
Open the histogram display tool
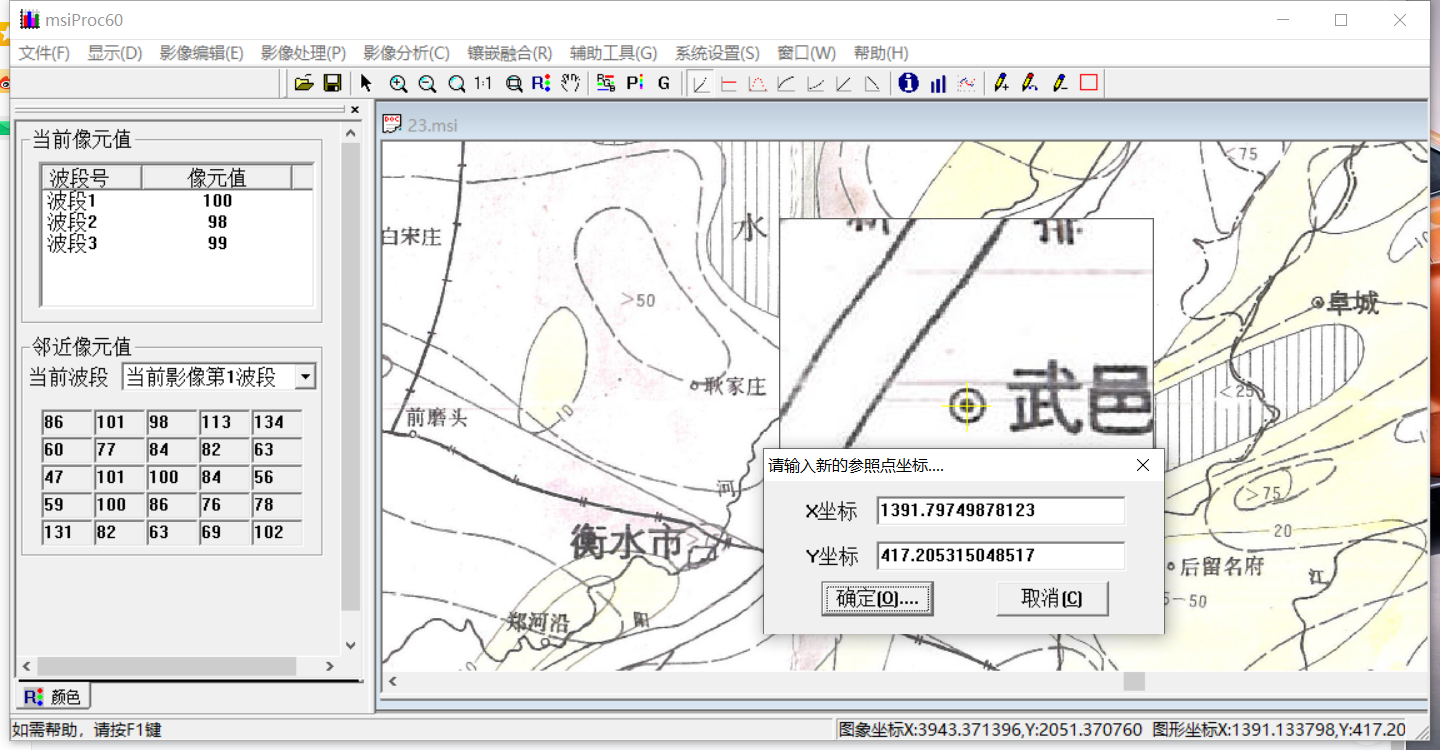pyautogui.click(x=937, y=83)
